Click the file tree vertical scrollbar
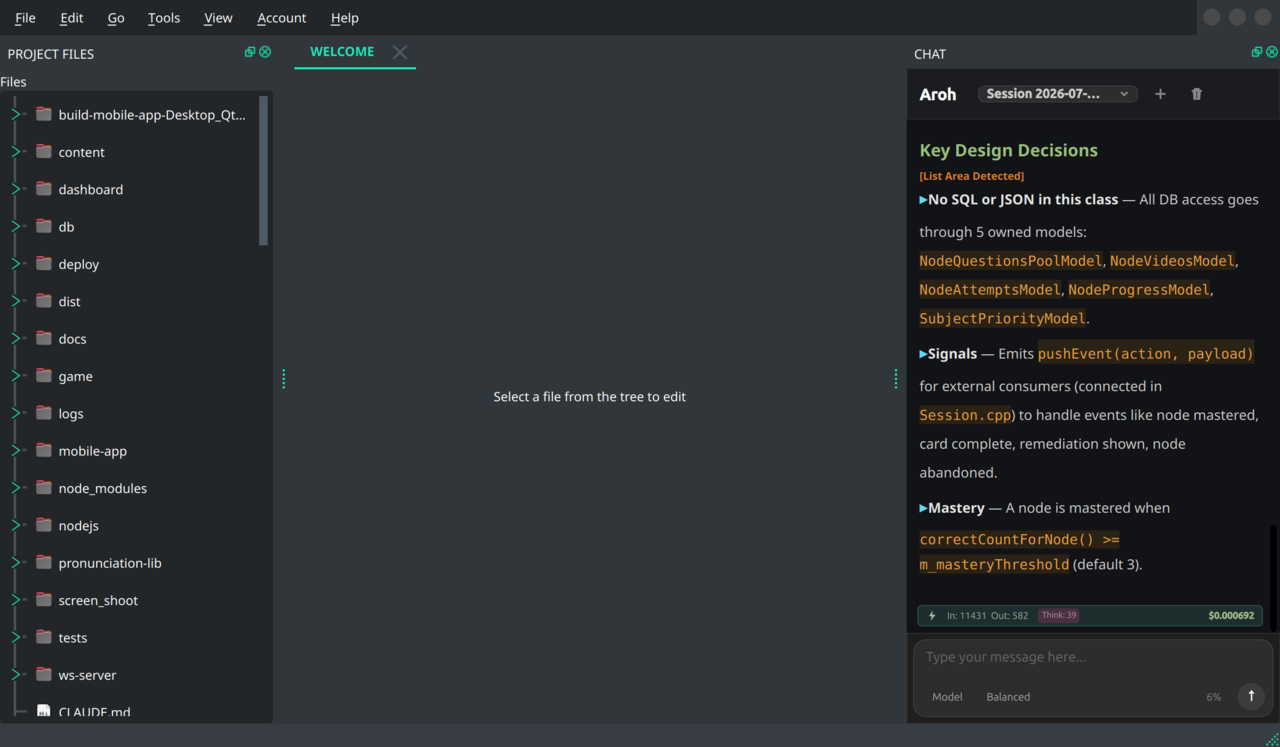The height and width of the screenshot is (747, 1280). click(264, 170)
